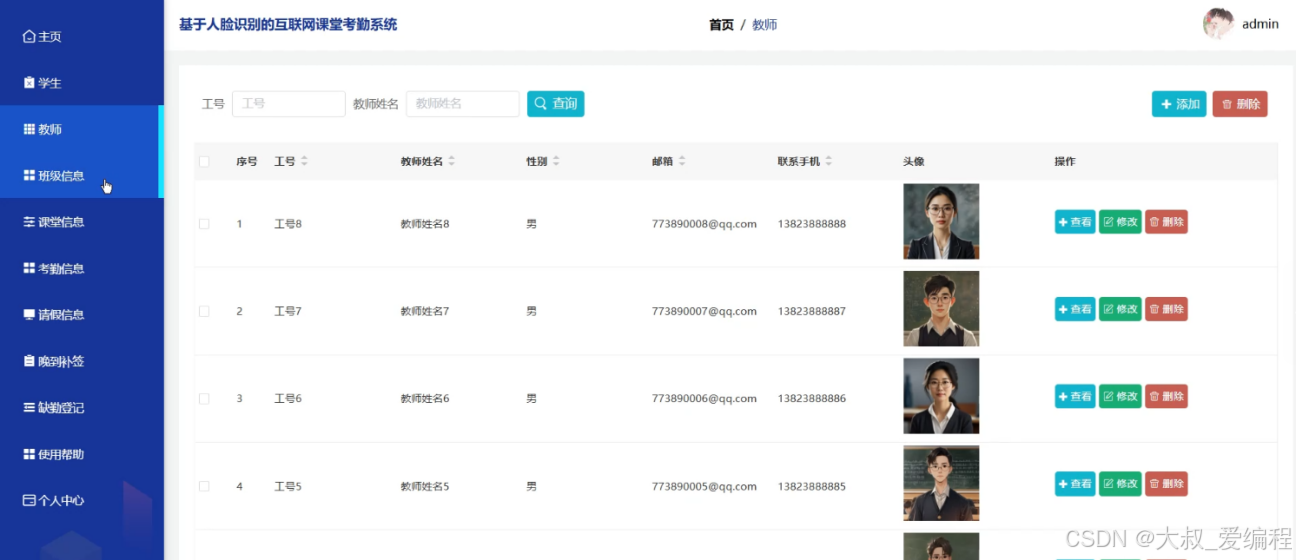
Task: Click the 教师 breadcrumb item
Action: [765, 25]
